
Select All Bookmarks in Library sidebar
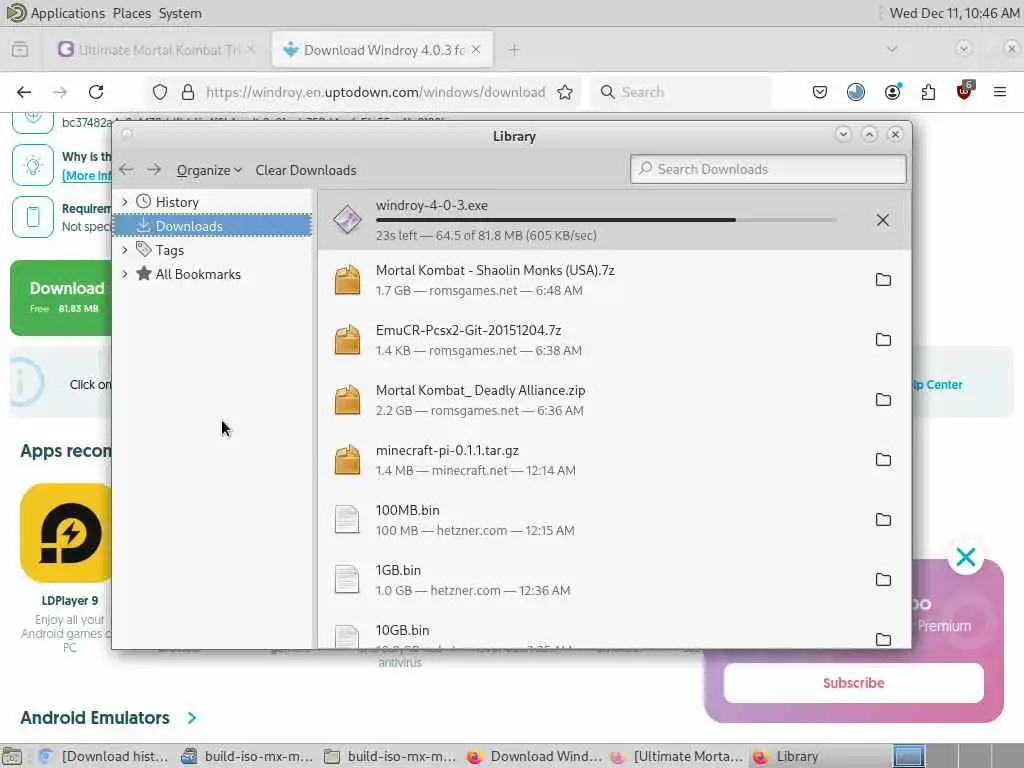198,274
